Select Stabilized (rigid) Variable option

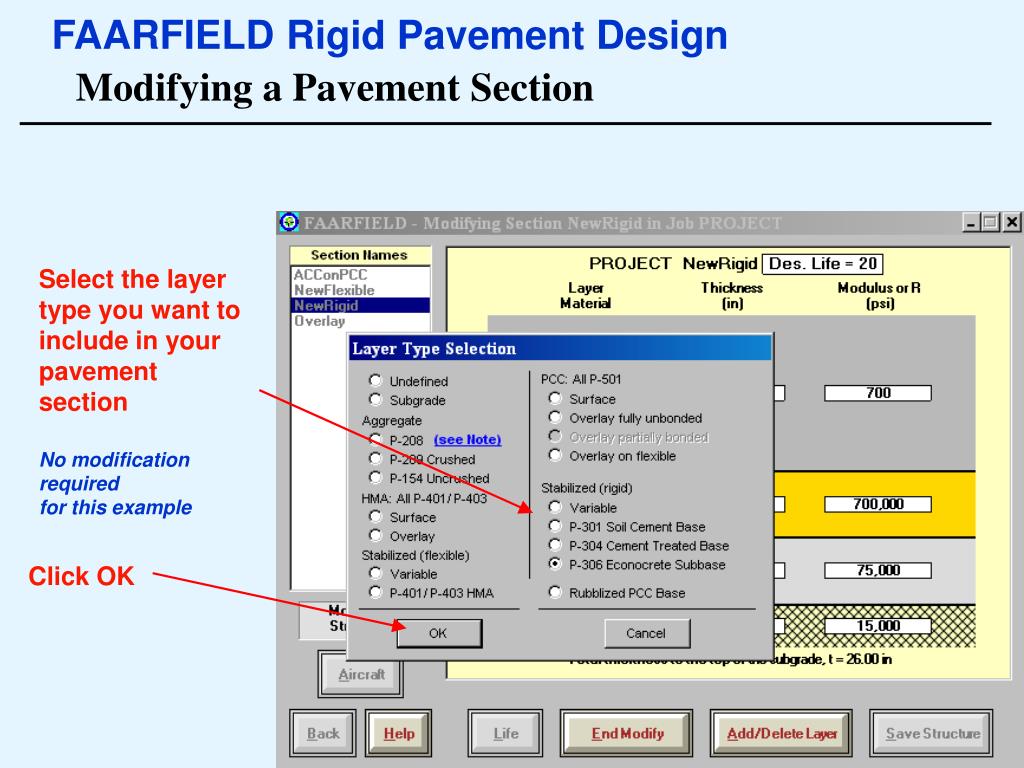pos(554,507)
